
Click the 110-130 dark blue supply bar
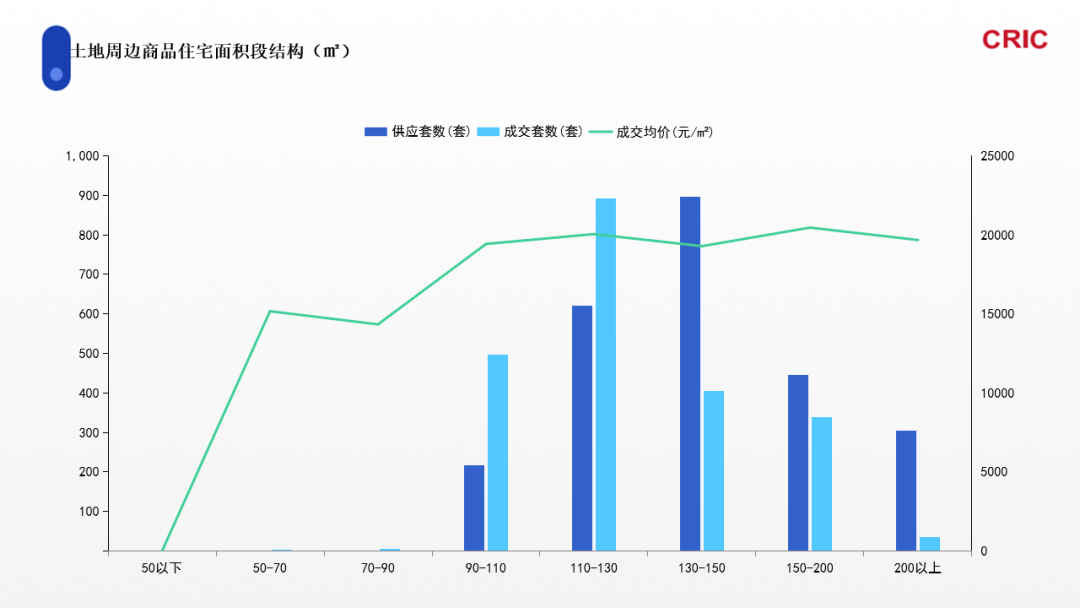click(x=582, y=428)
